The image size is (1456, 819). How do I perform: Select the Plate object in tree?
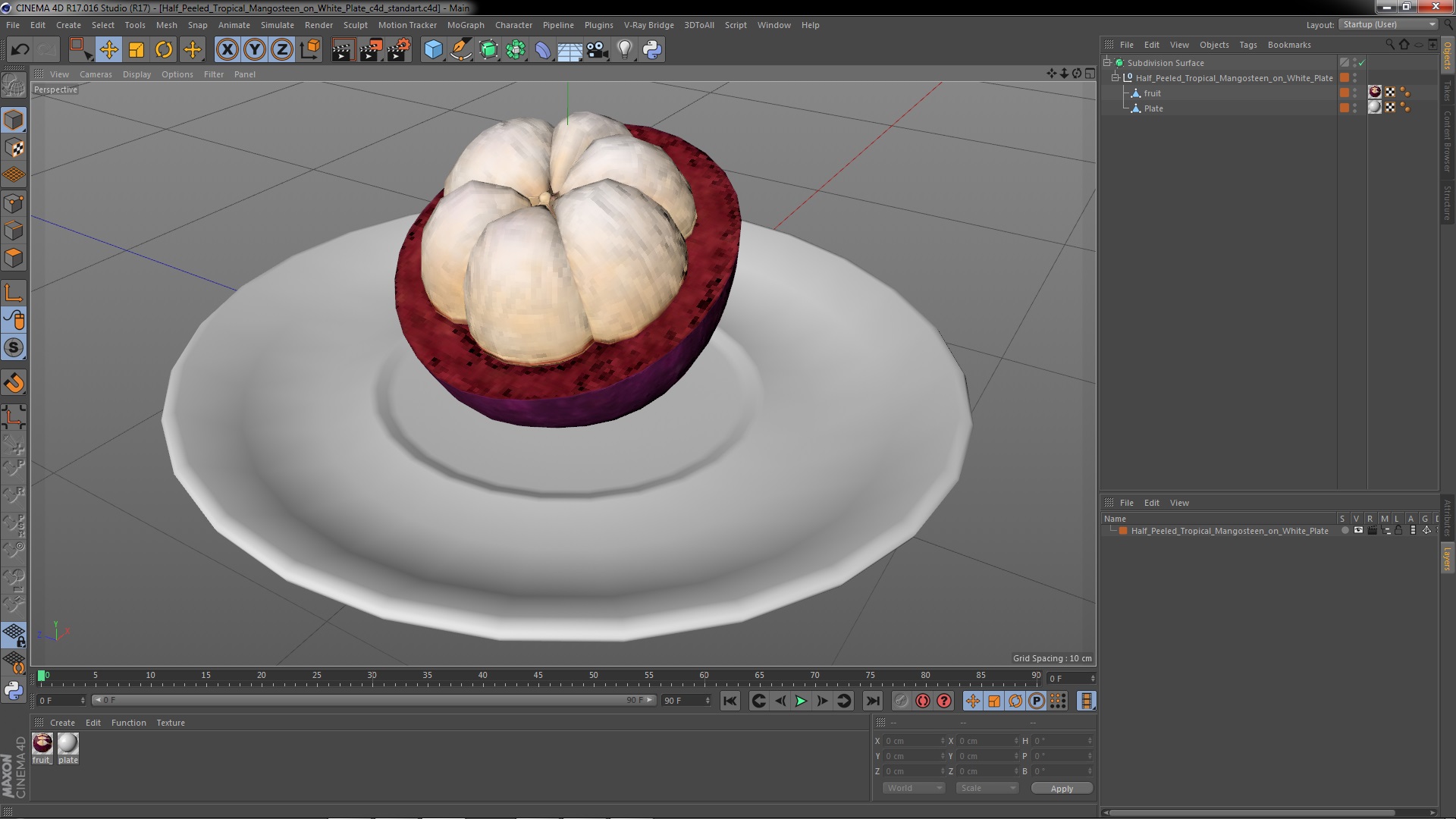pyautogui.click(x=1153, y=108)
